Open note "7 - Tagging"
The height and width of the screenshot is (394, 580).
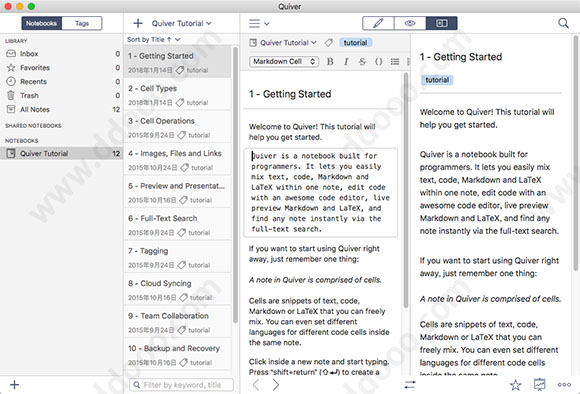click(x=178, y=257)
